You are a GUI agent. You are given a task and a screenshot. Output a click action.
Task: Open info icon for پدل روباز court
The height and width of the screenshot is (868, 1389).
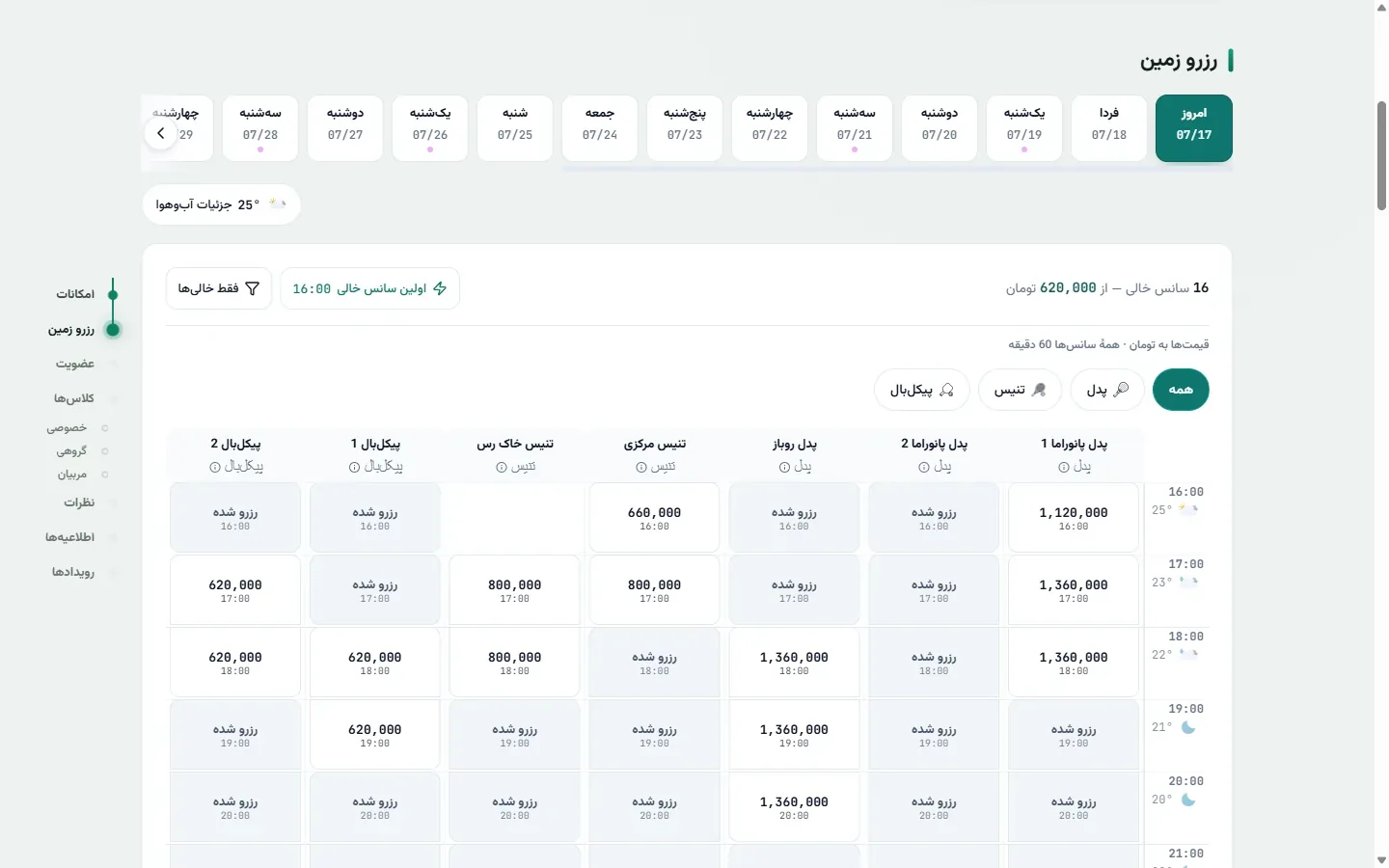784,468
